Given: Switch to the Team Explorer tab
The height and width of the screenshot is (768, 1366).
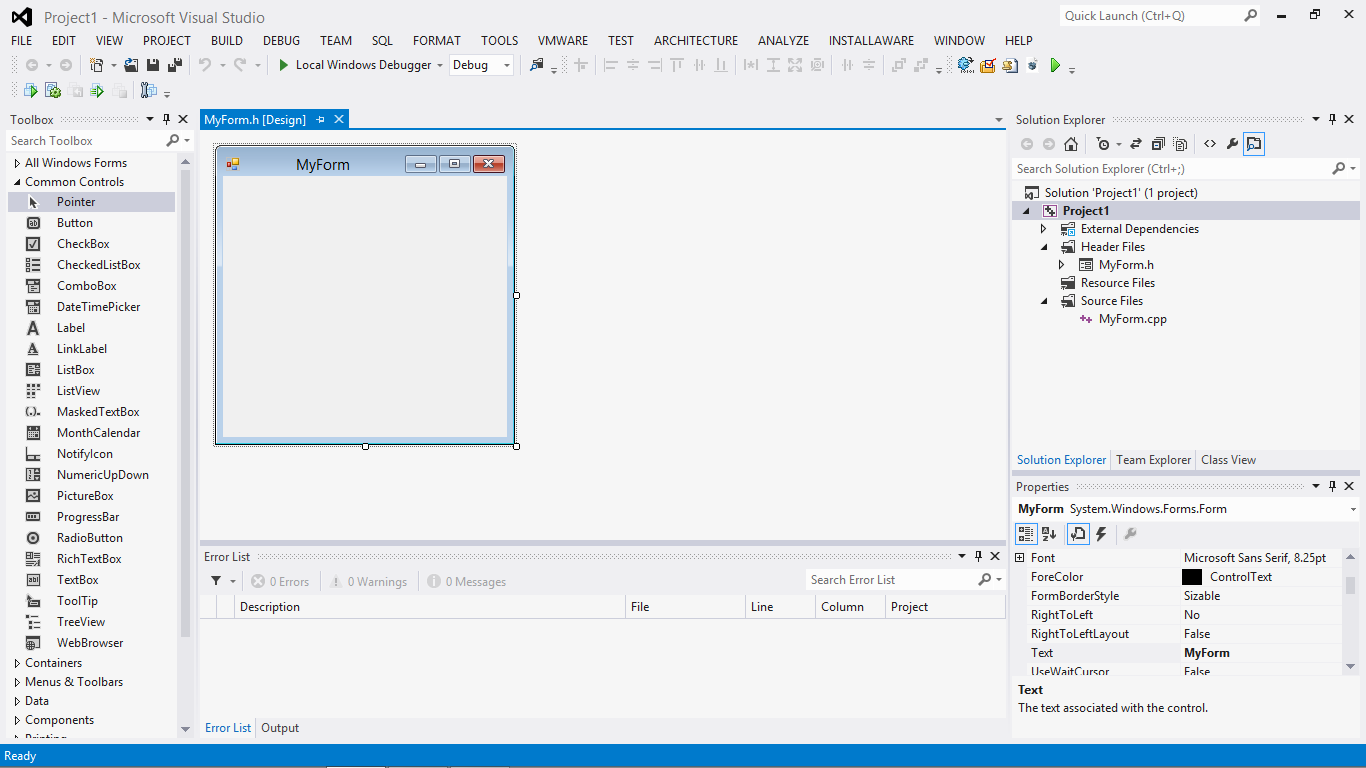Looking at the screenshot, I should (x=1154, y=460).
